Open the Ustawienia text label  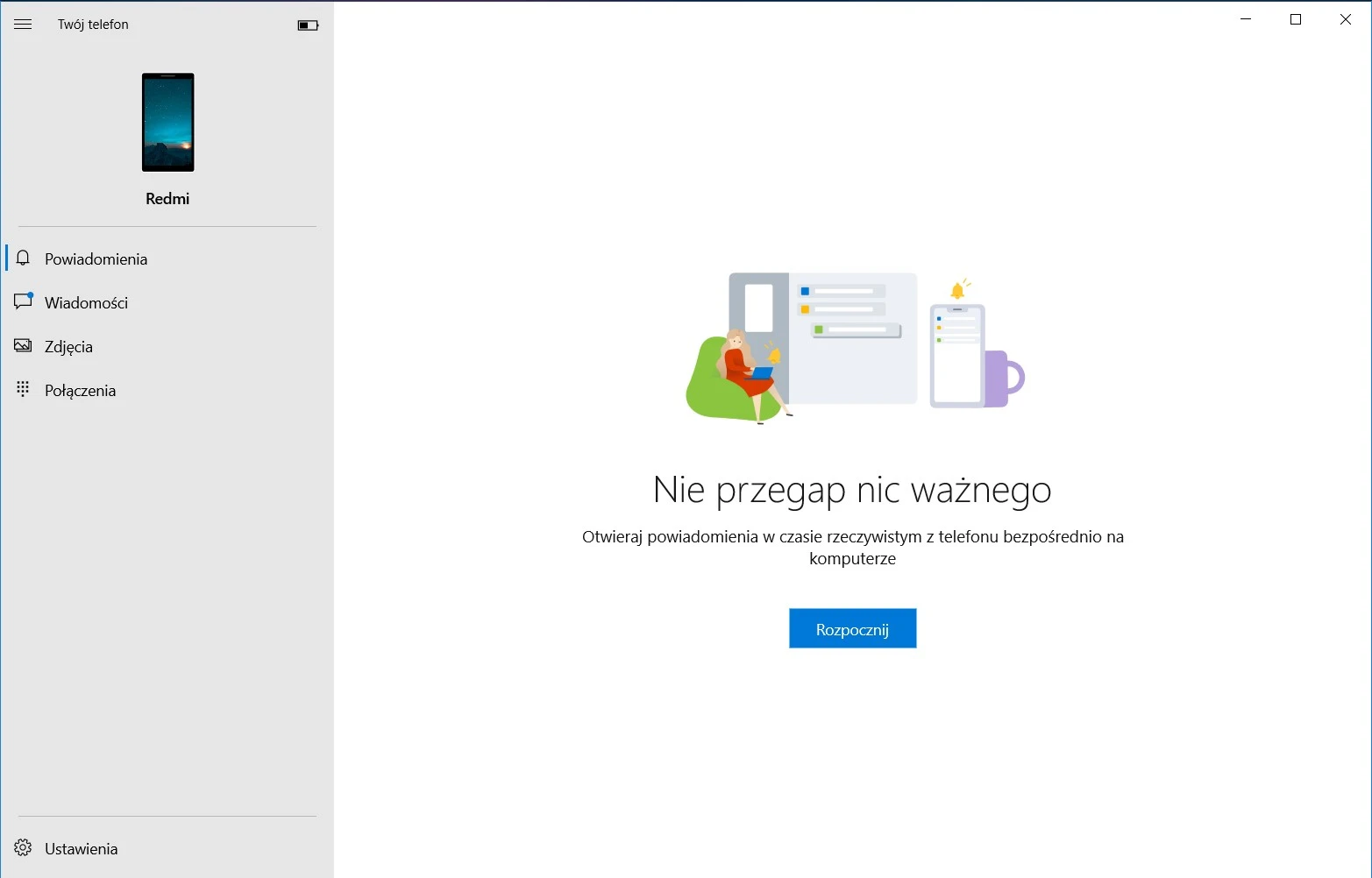[x=81, y=849]
